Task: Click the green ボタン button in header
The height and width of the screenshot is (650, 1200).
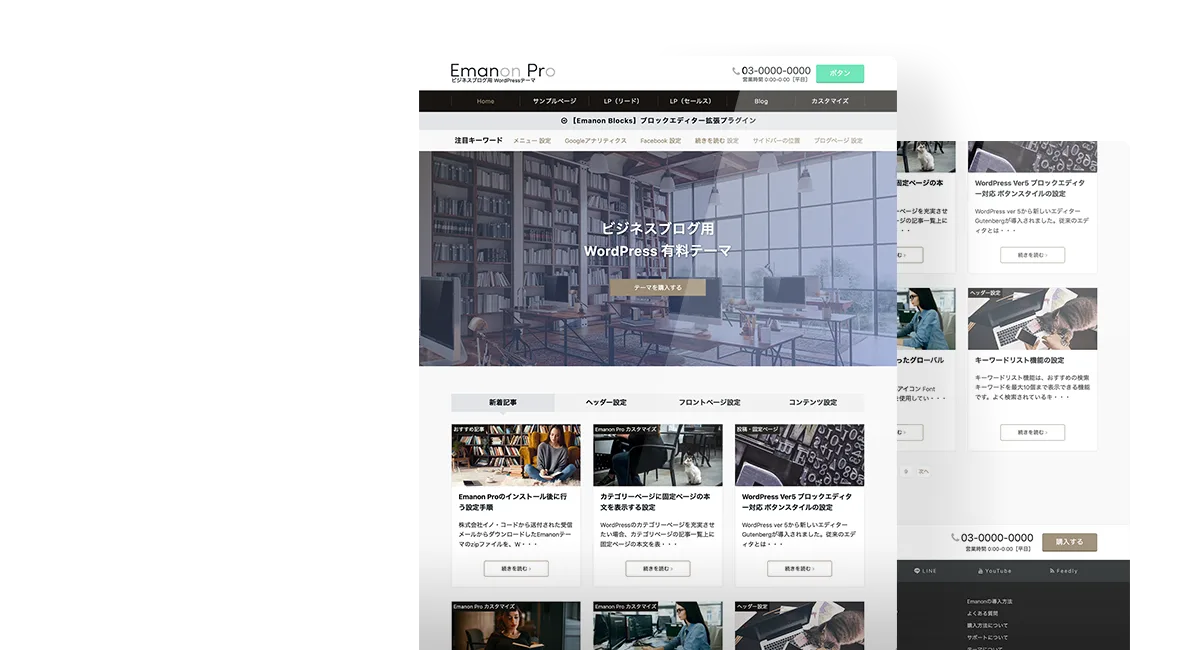Action: (x=840, y=73)
